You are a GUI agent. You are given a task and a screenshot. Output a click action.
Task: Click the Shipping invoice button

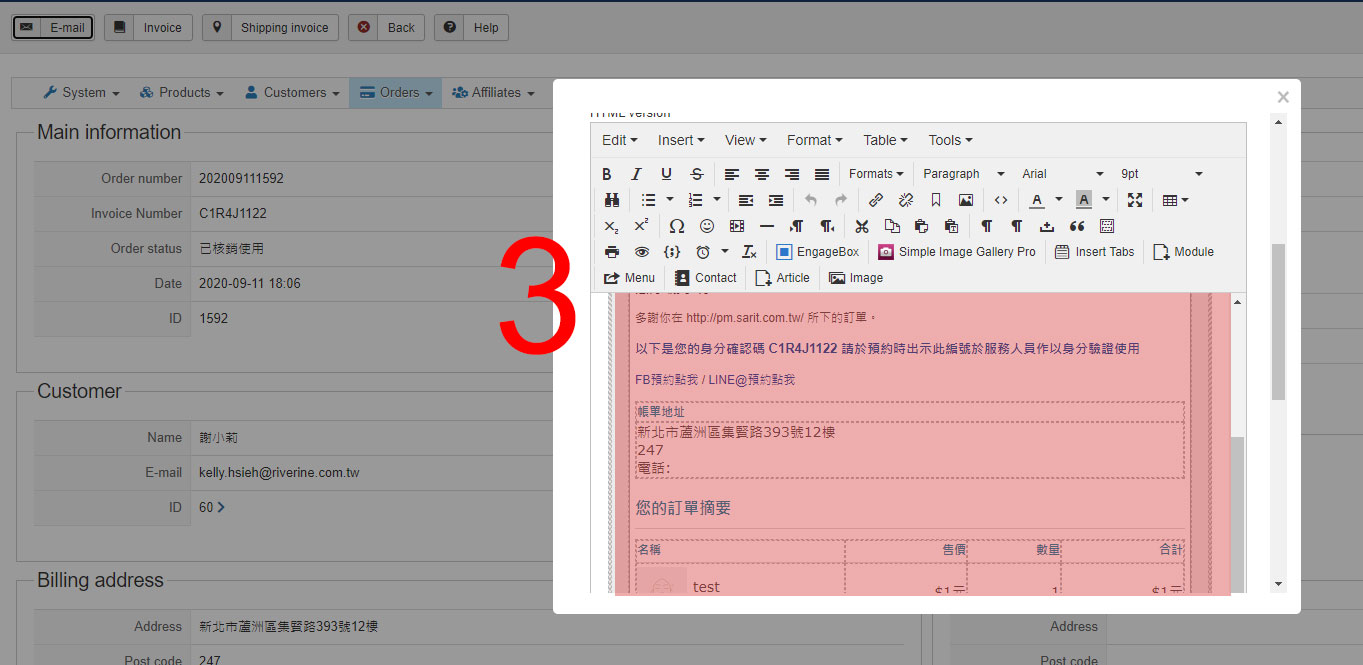[271, 27]
